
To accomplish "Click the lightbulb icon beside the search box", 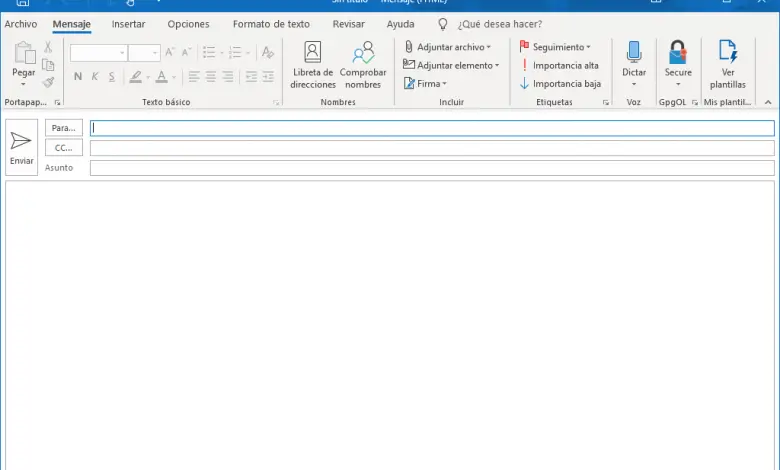I will (x=443, y=24).
